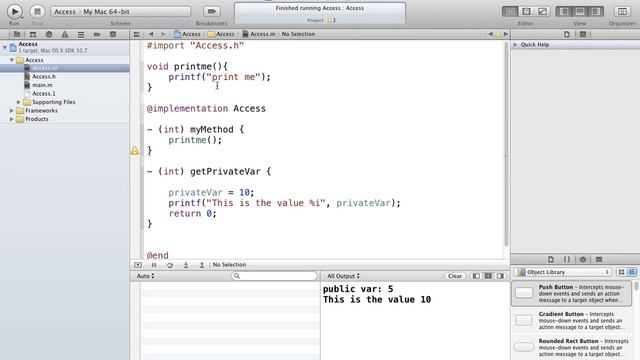Click the warning icon in the gutter

coord(135,151)
